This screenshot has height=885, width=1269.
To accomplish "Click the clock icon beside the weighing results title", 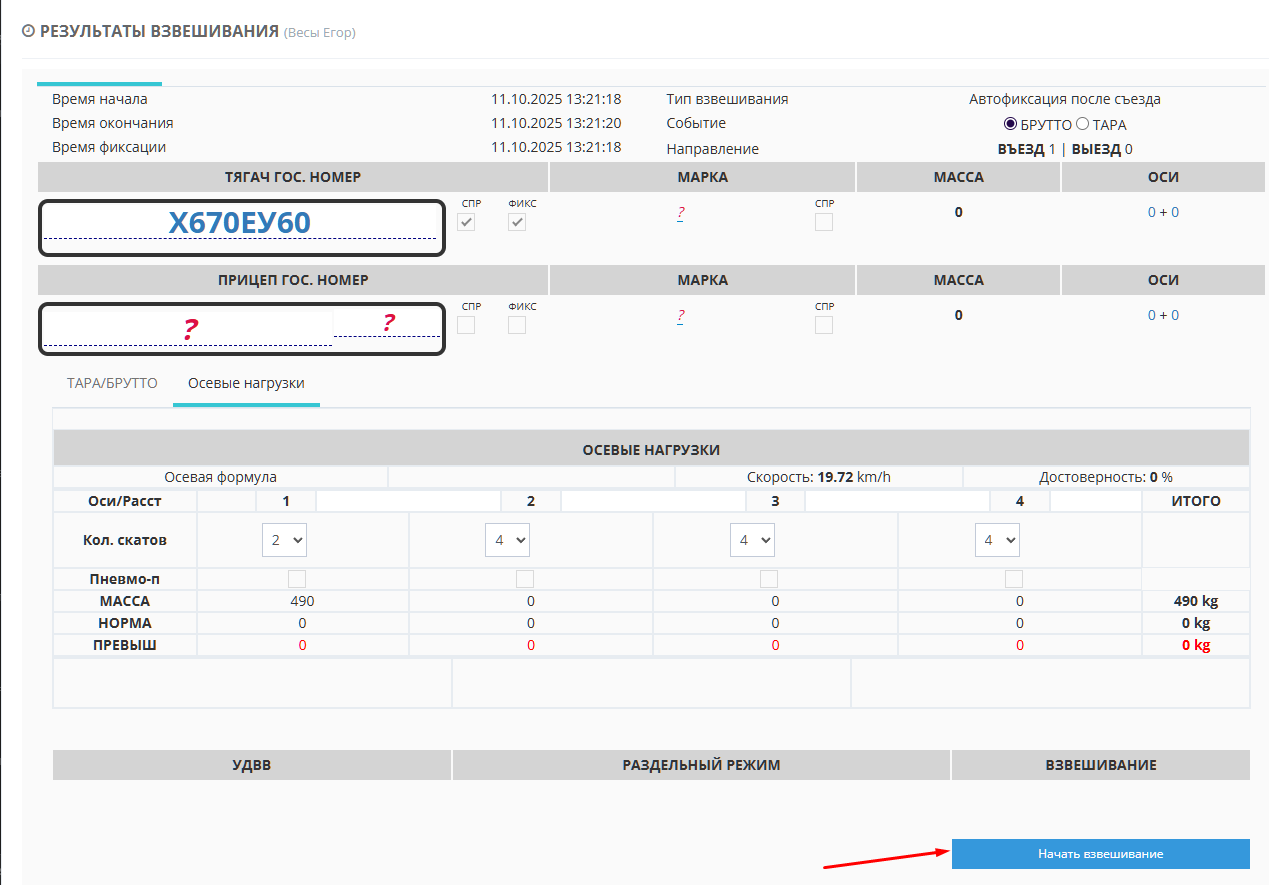I will pos(29,31).
